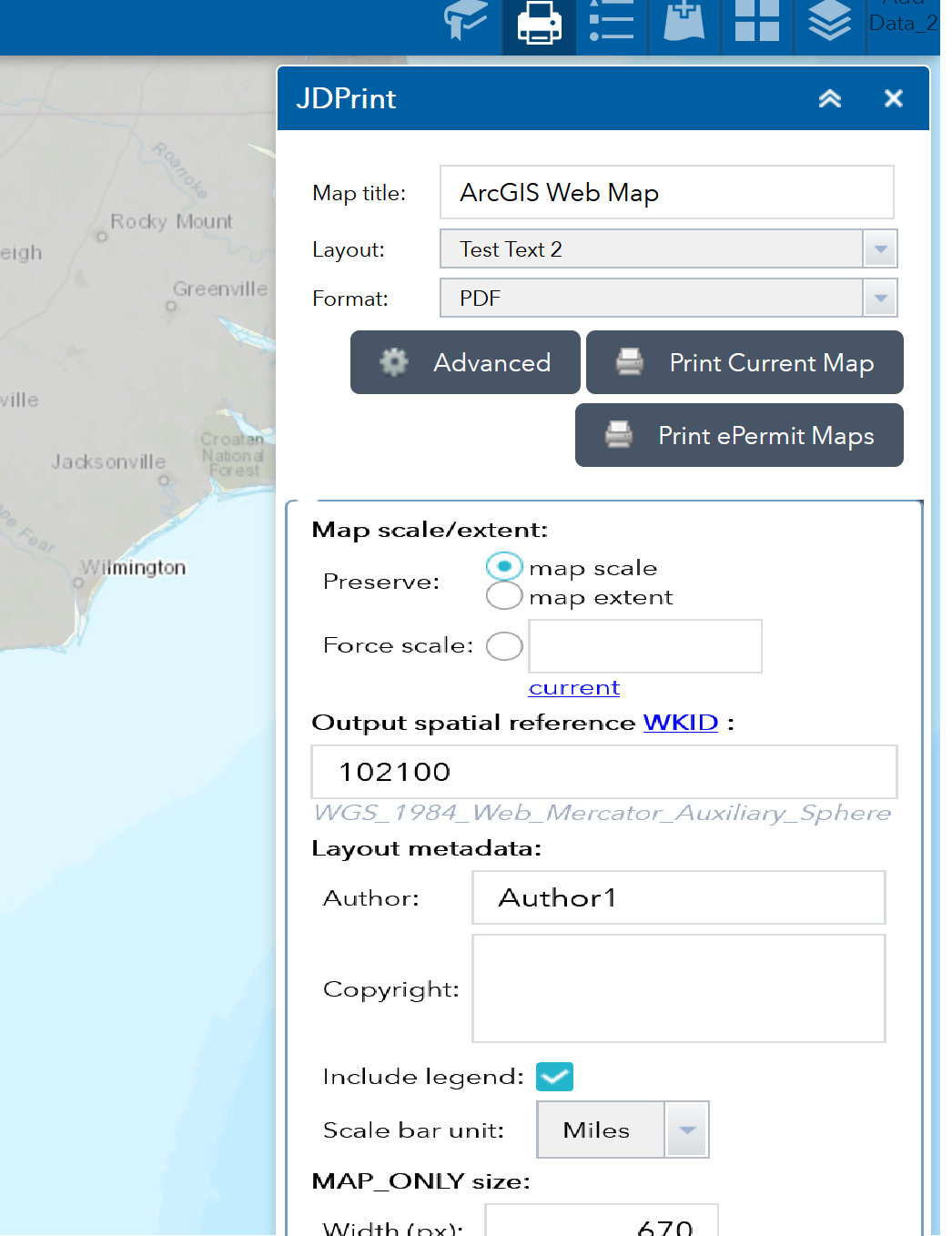Click the Add Layer widget icon

pos(684,25)
